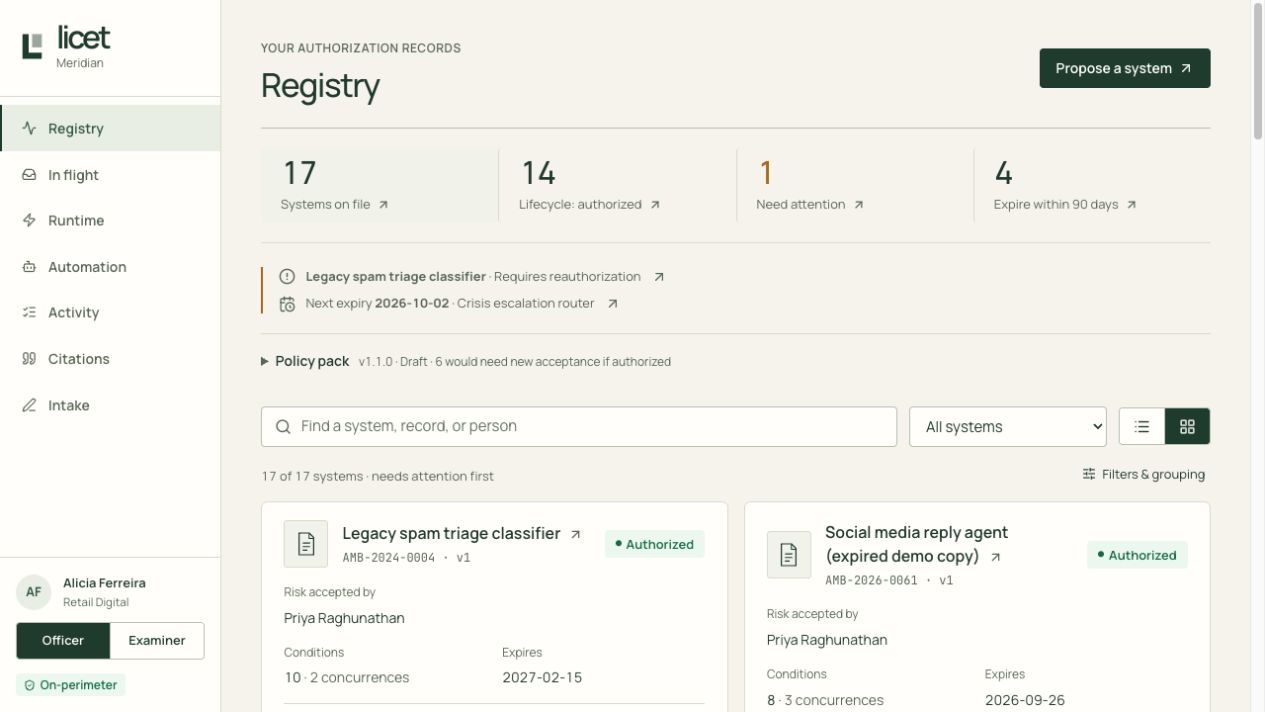Open the Runtime section
The height and width of the screenshot is (712, 1265).
pyautogui.click(x=110, y=221)
